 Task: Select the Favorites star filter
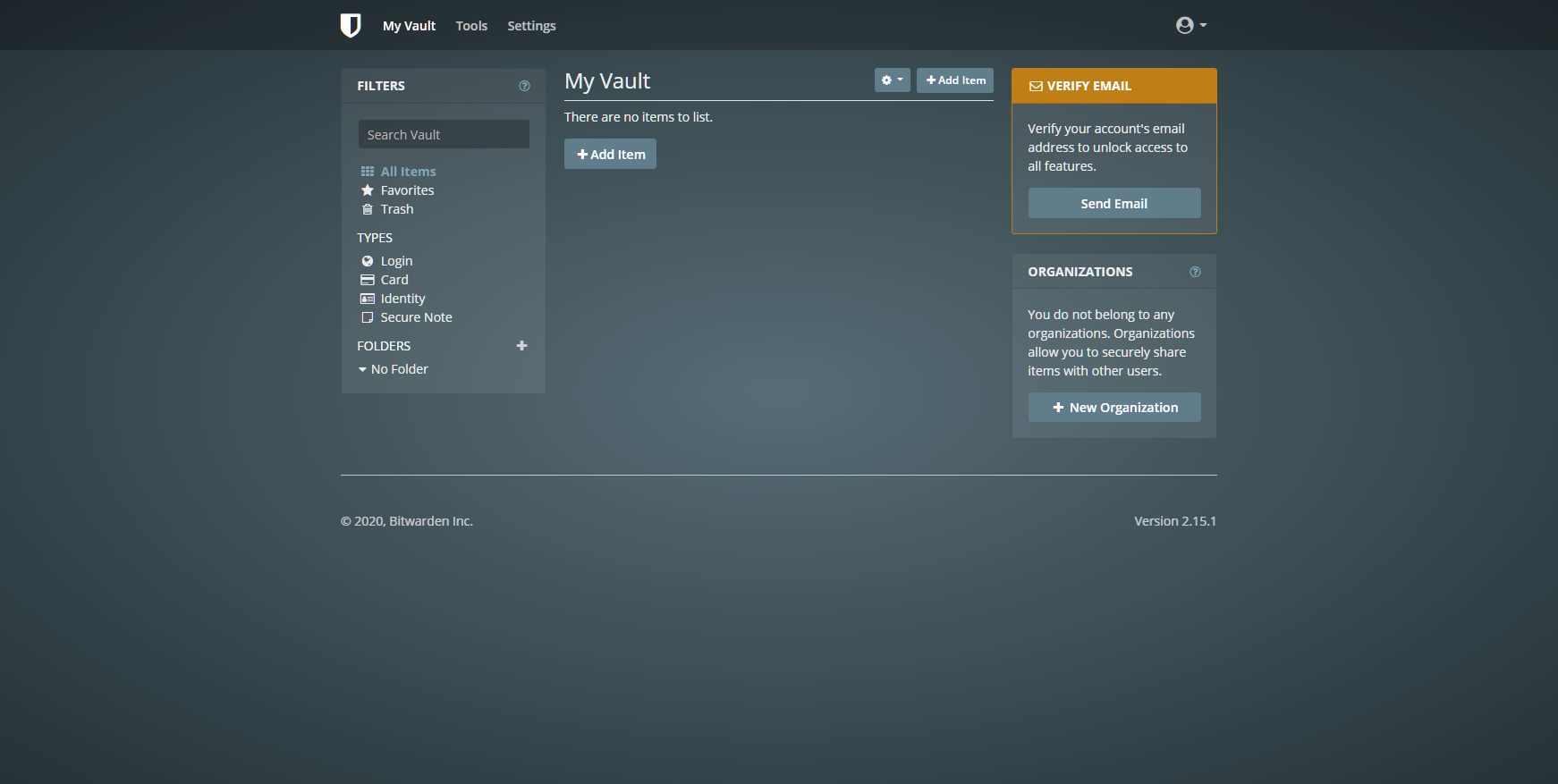tap(407, 190)
